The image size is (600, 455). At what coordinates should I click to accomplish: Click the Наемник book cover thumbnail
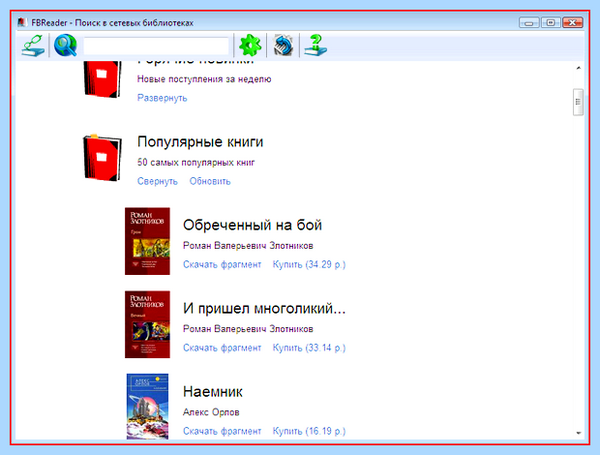[x=147, y=406]
